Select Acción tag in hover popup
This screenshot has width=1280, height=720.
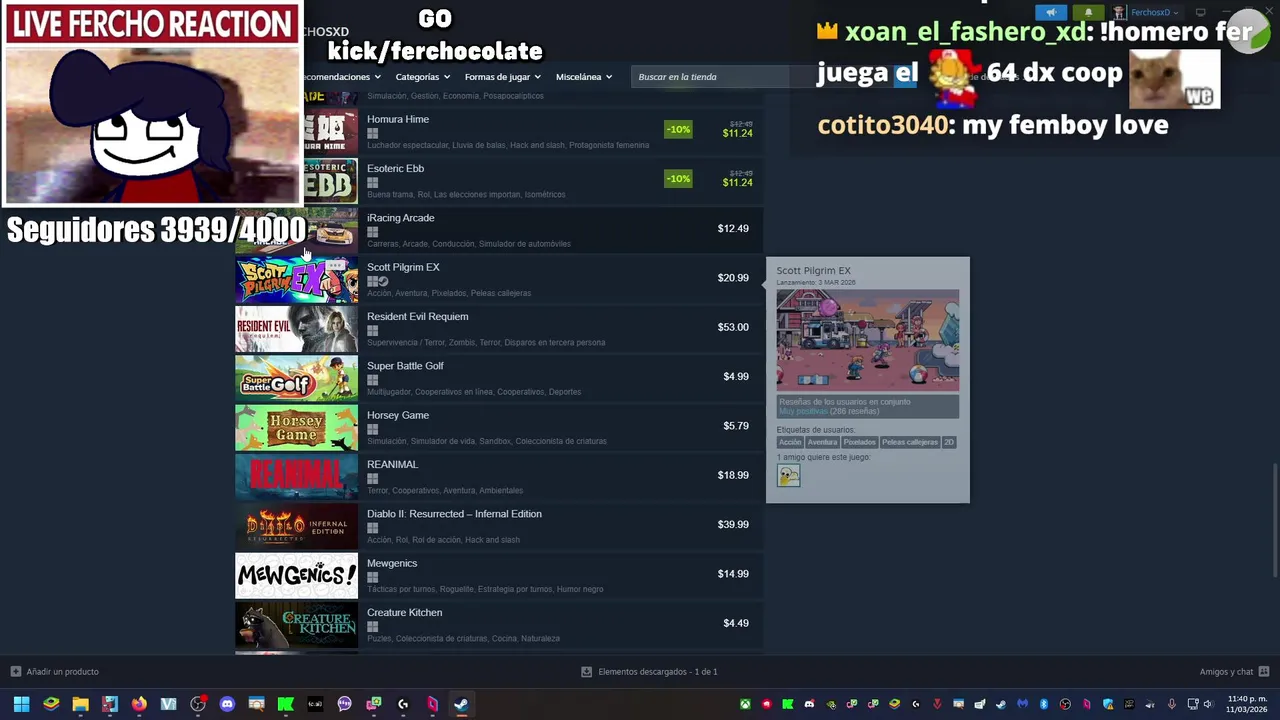pos(790,442)
